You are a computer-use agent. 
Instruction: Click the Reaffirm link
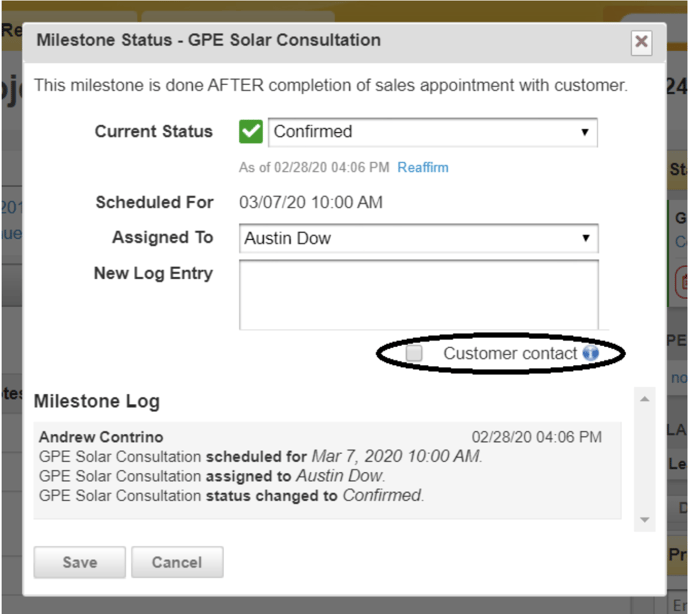point(422,167)
